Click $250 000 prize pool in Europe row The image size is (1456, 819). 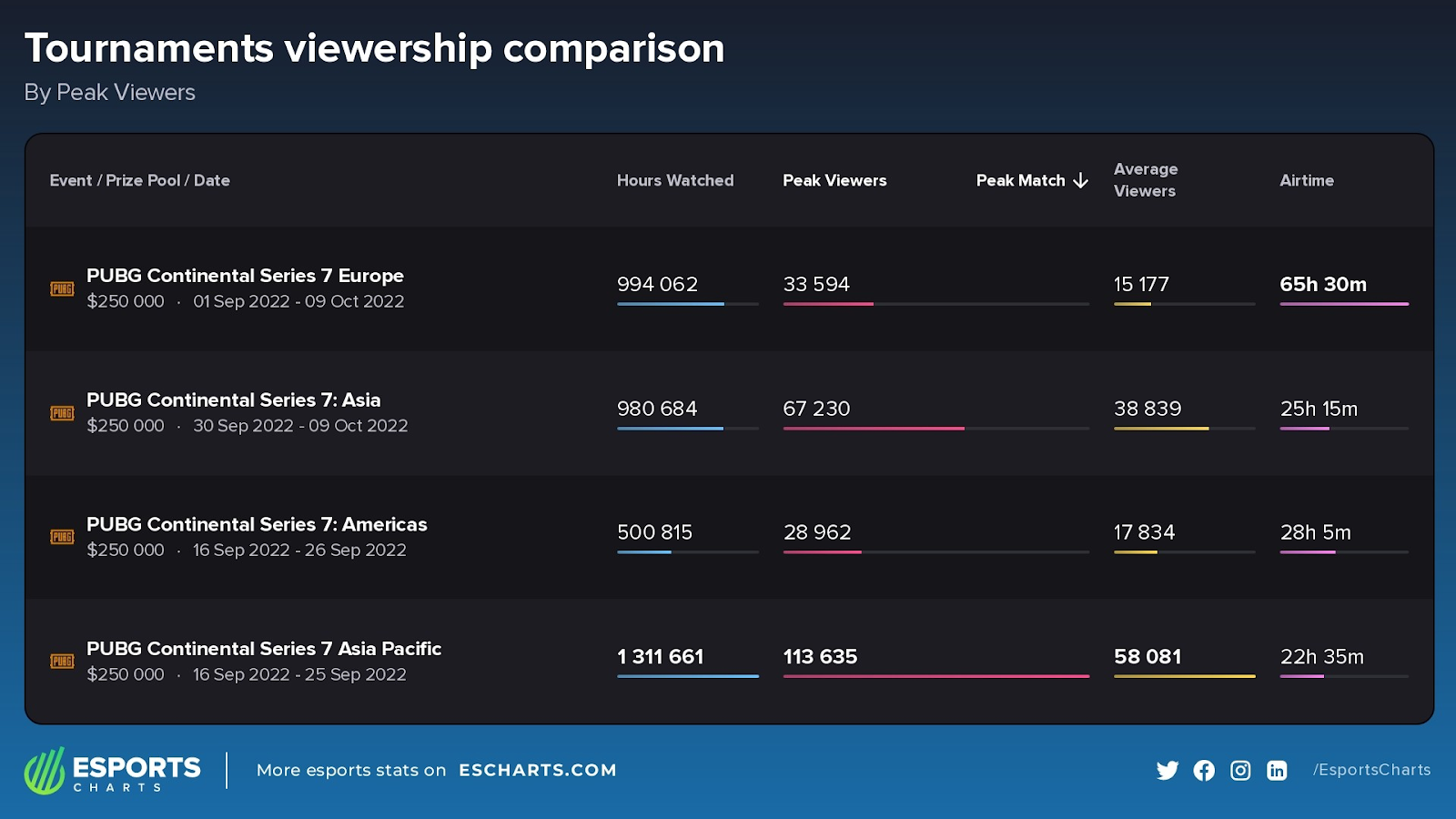pos(126,301)
